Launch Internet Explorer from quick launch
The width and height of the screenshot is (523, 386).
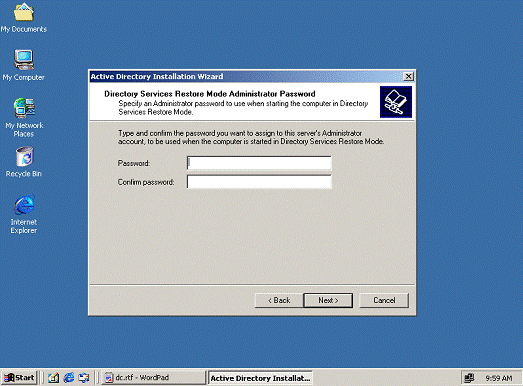coord(69,378)
